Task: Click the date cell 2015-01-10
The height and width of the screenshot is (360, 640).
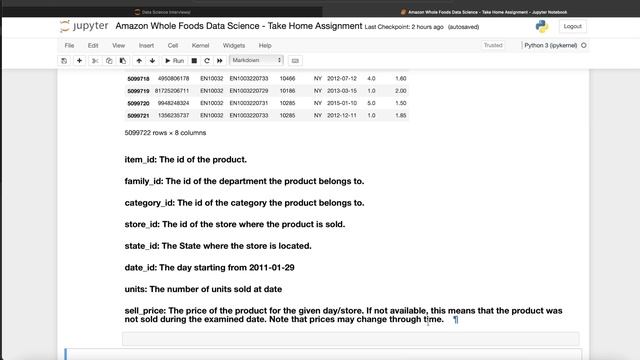Action: click(x=342, y=103)
